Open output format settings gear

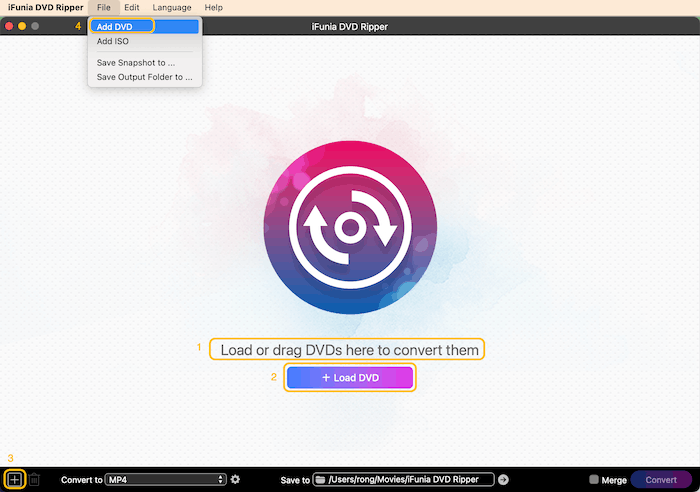point(235,480)
